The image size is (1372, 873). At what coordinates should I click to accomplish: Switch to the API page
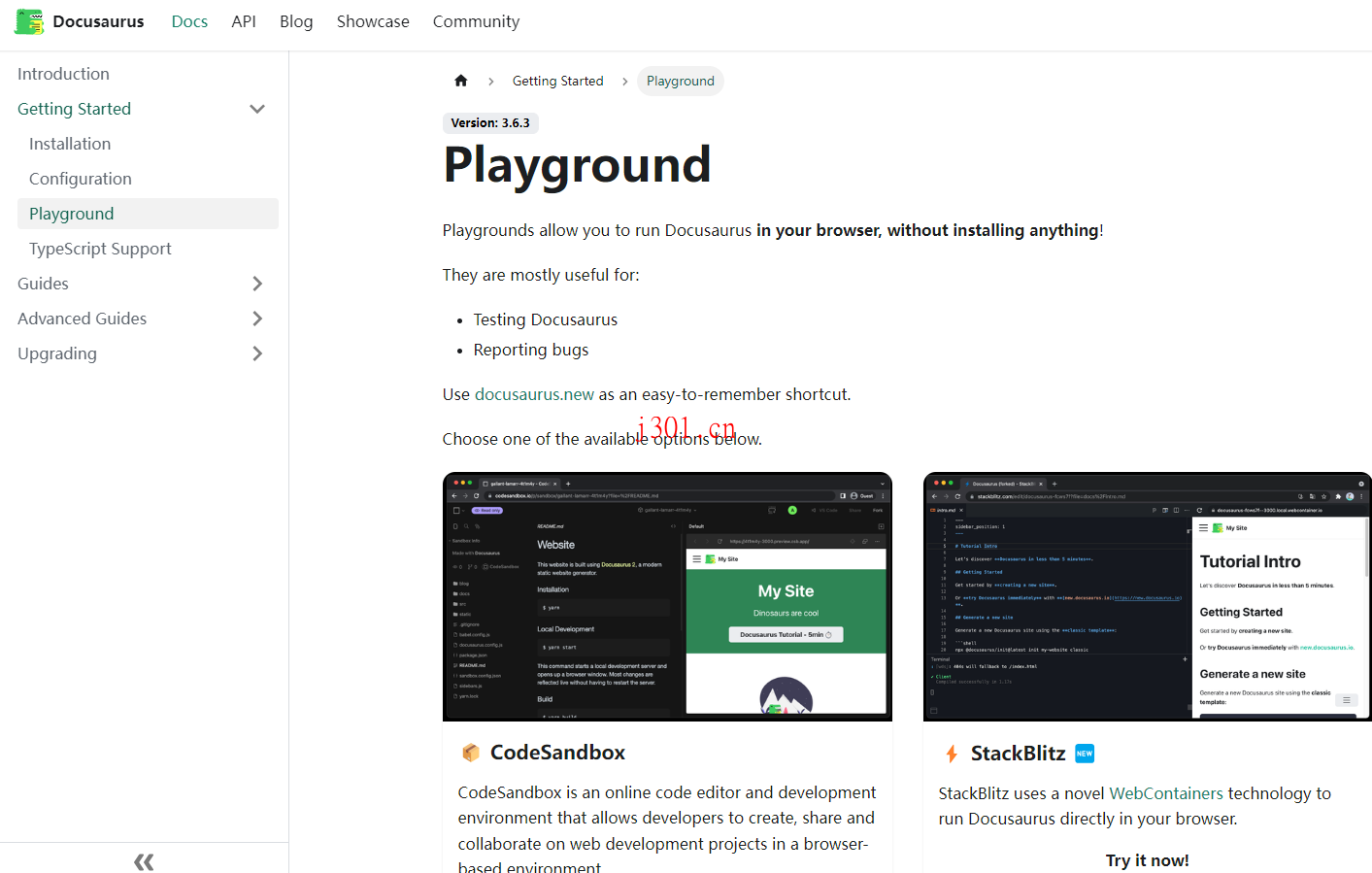(x=244, y=20)
